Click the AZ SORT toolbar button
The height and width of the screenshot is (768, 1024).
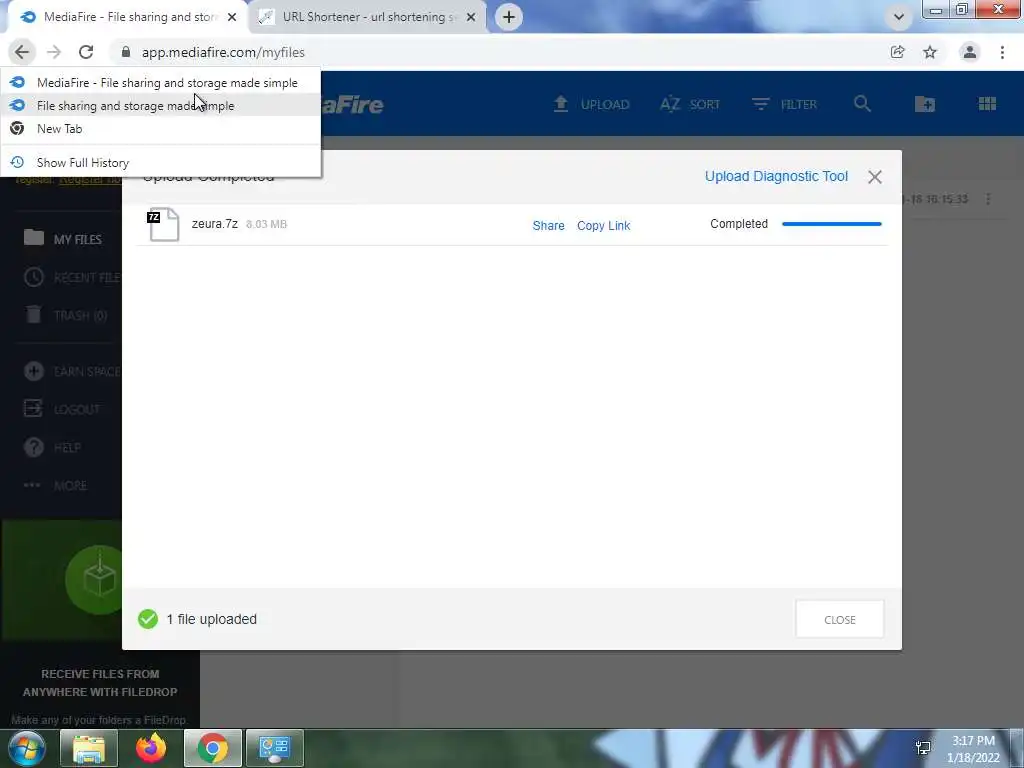[690, 104]
